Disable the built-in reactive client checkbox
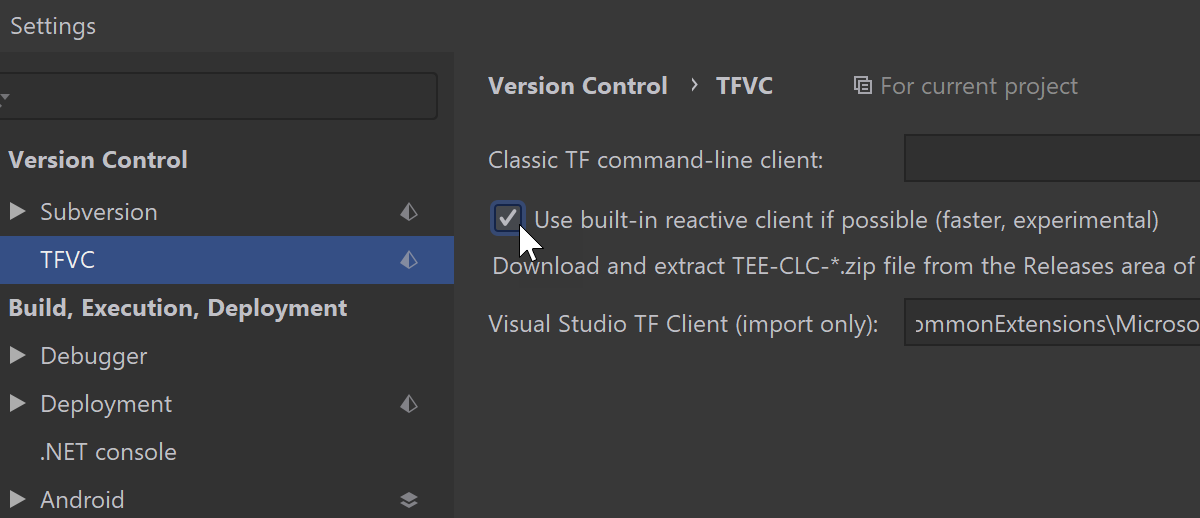Image resolution: width=1200 pixels, height=518 pixels. (x=508, y=218)
